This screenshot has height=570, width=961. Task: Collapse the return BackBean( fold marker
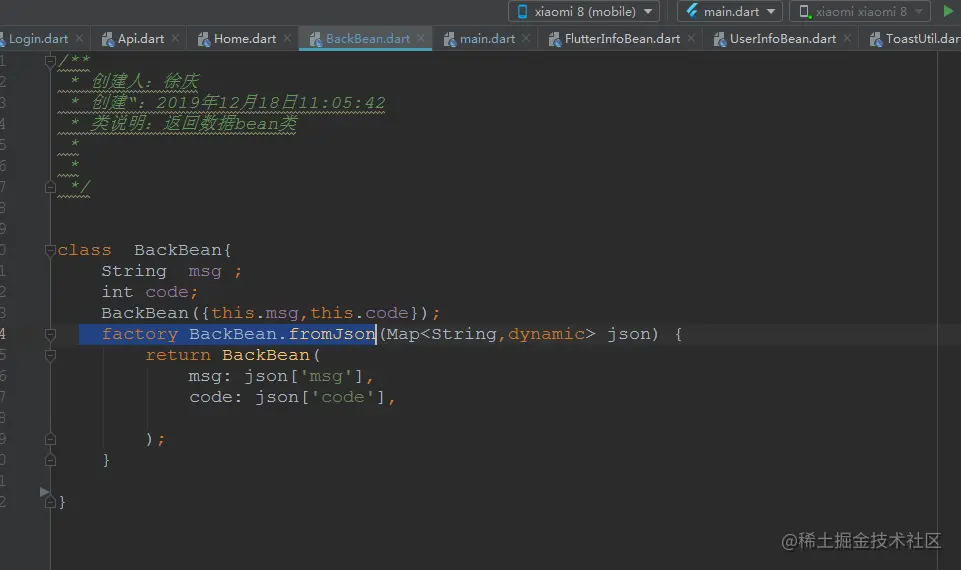(x=50, y=355)
